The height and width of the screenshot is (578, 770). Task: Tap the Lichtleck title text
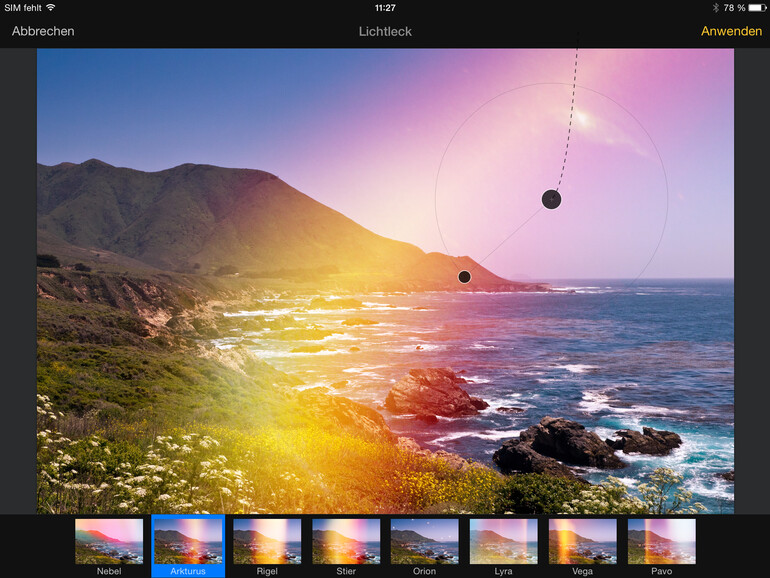point(385,31)
